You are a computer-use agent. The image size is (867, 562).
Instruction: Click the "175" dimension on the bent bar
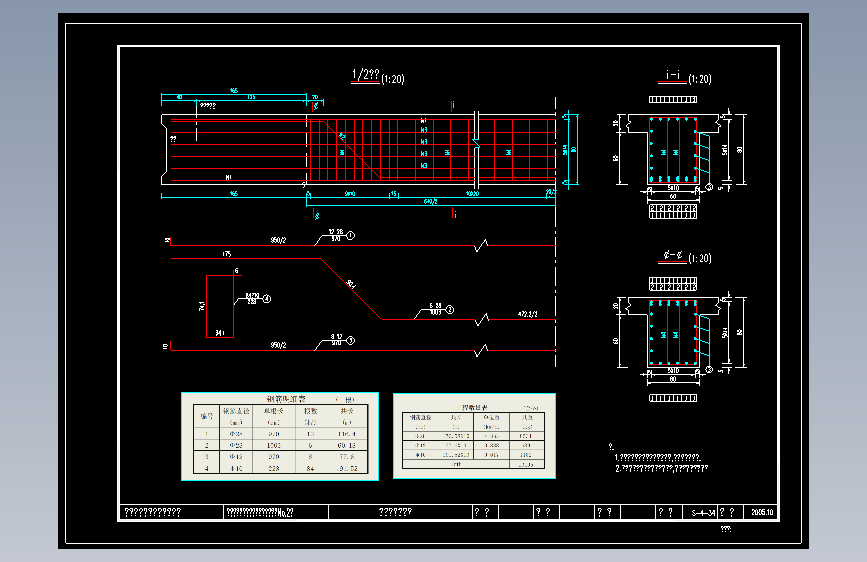tap(227, 254)
